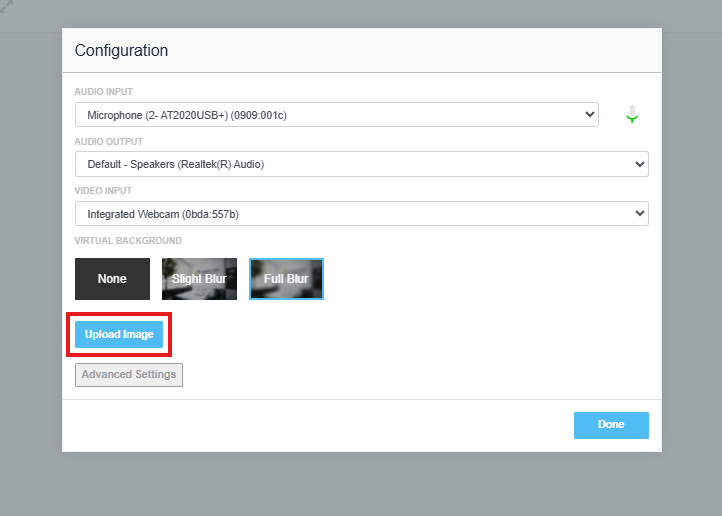This screenshot has height=516, width=722.
Task: Select the None virtual background
Action: [112, 279]
